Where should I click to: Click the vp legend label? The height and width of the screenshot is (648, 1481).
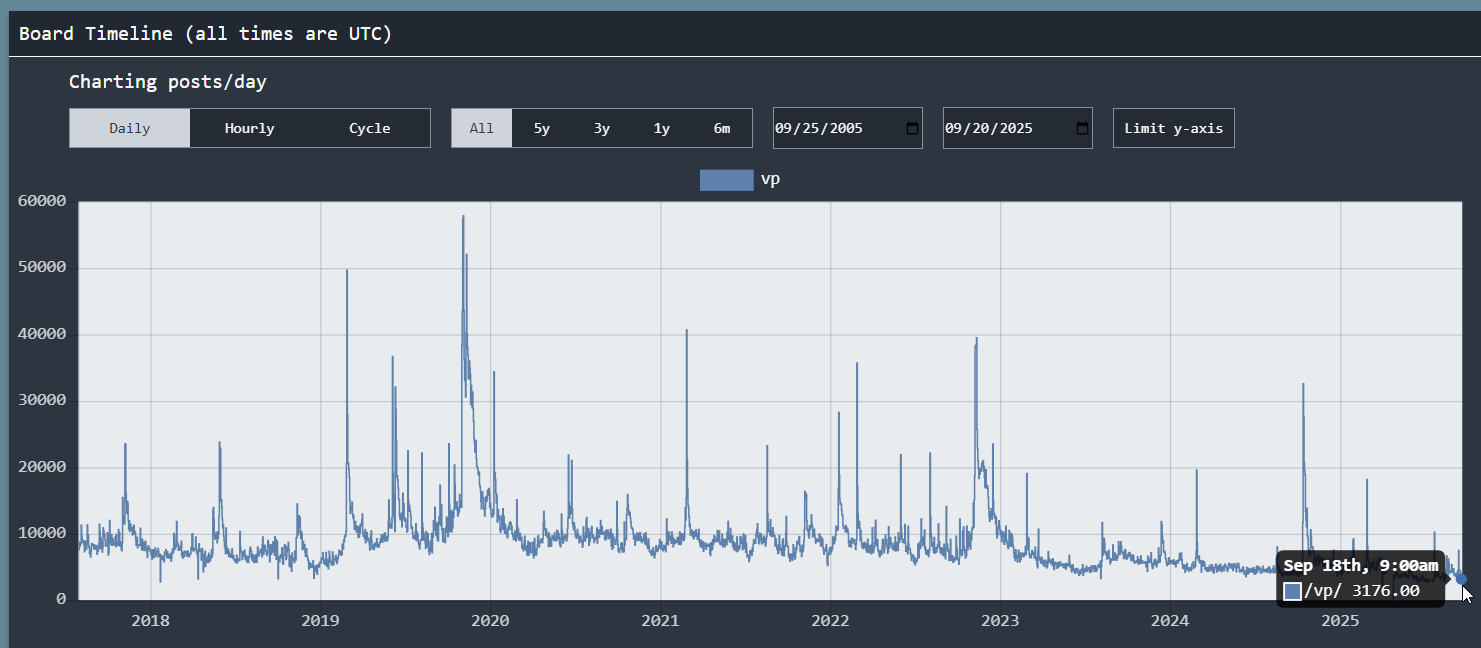[771, 180]
